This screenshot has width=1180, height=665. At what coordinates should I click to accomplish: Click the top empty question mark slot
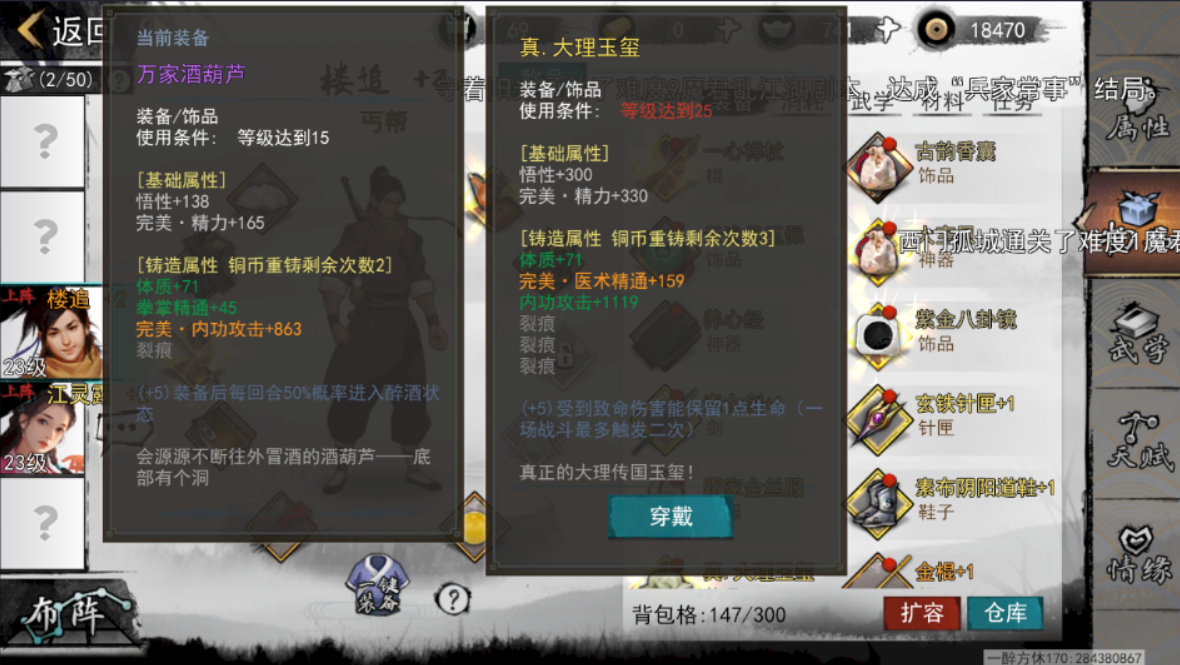point(43,141)
